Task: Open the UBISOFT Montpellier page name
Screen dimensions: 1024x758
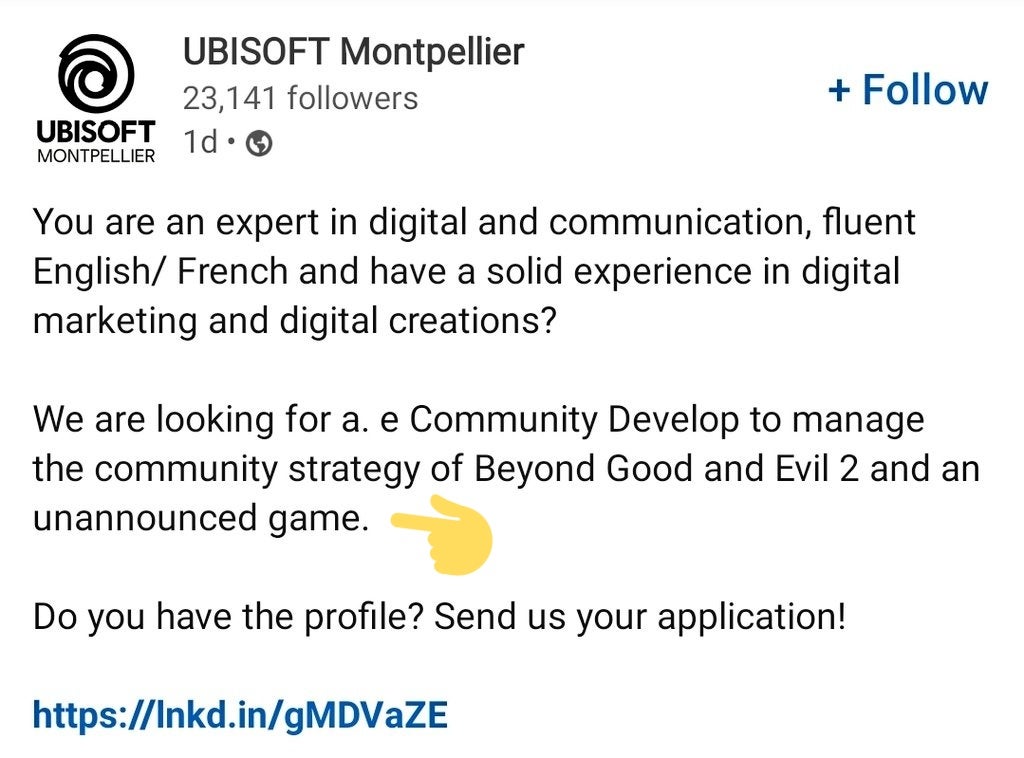Action: click(x=353, y=52)
